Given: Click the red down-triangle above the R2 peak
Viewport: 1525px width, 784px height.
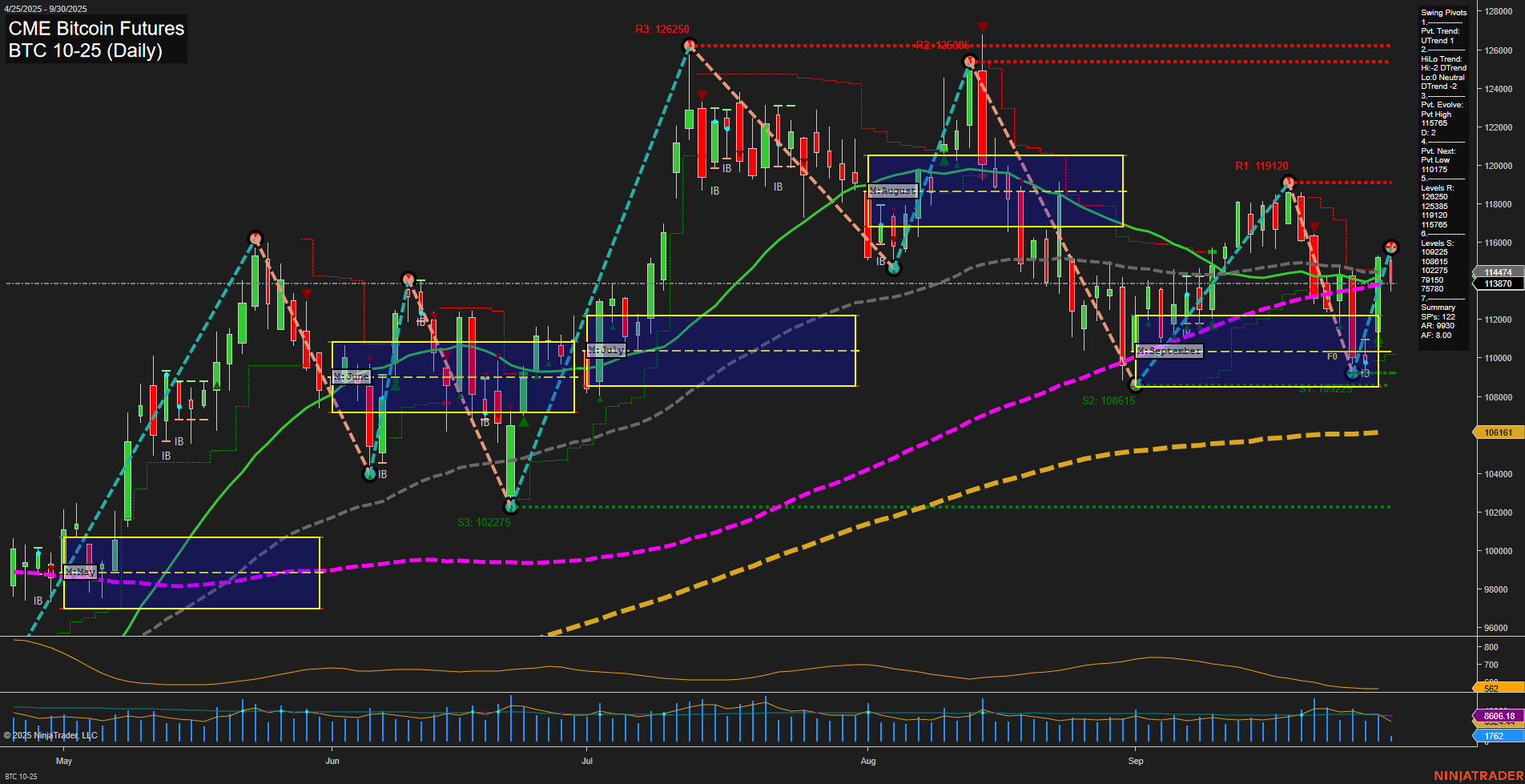Looking at the screenshot, I should [x=983, y=26].
